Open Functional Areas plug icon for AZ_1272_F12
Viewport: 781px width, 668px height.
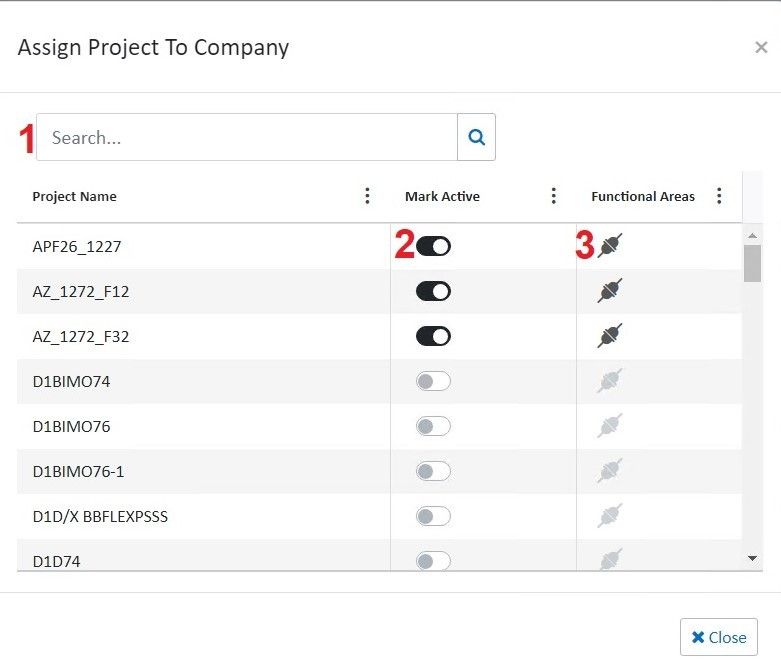tap(610, 291)
